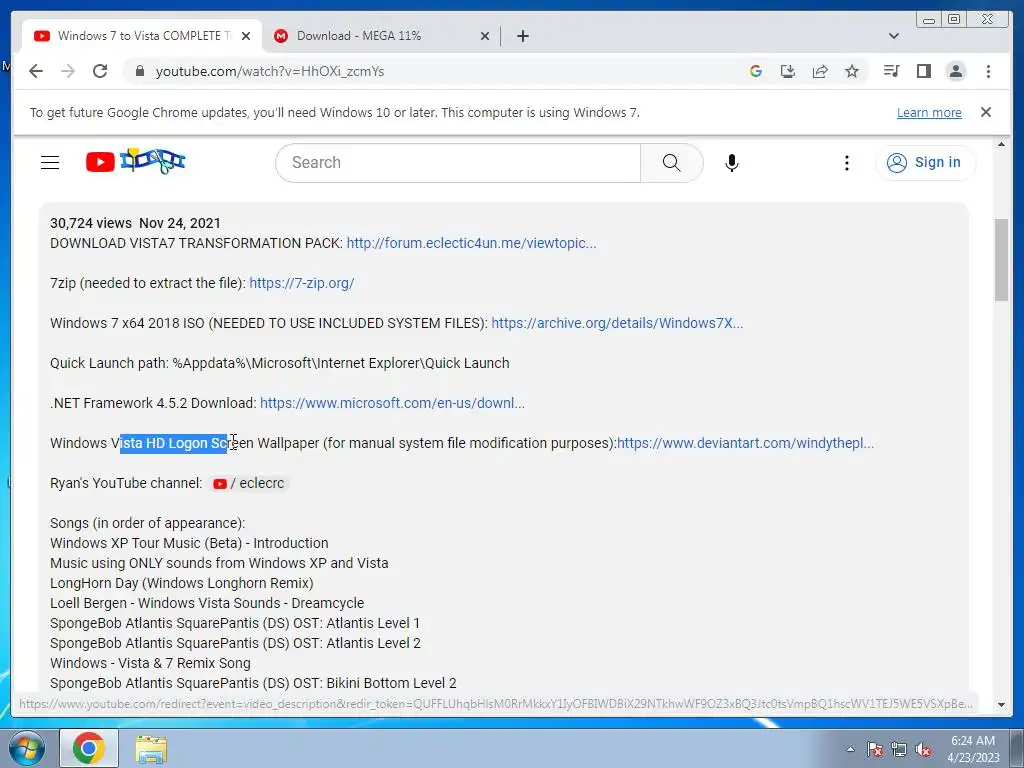This screenshot has width=1024, height=768.
Task: Open the Chrome profile avatar
Action: pyautogui.click(x=955, y=71)
